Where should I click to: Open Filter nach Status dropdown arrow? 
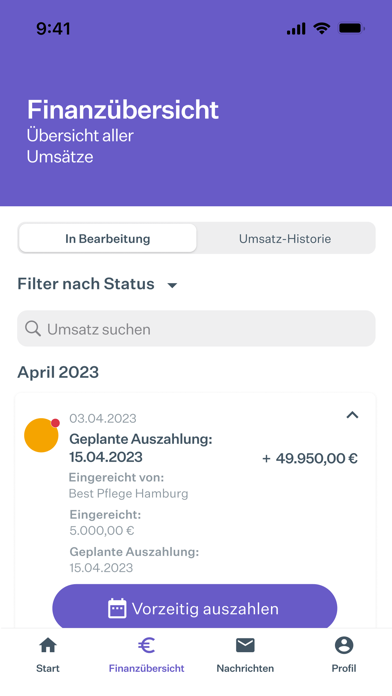point(172,285)
